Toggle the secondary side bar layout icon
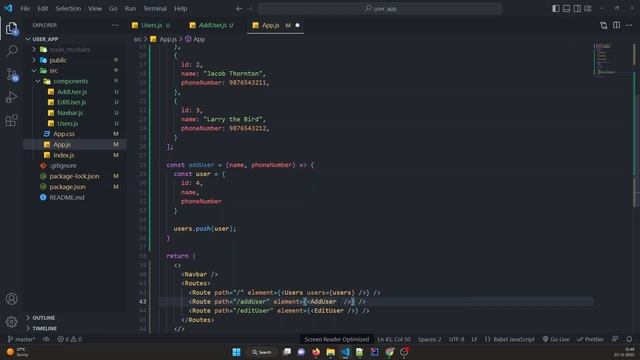The width and height of the screenshot is (640, 360). pyautogui.click(x=577, y=8)
